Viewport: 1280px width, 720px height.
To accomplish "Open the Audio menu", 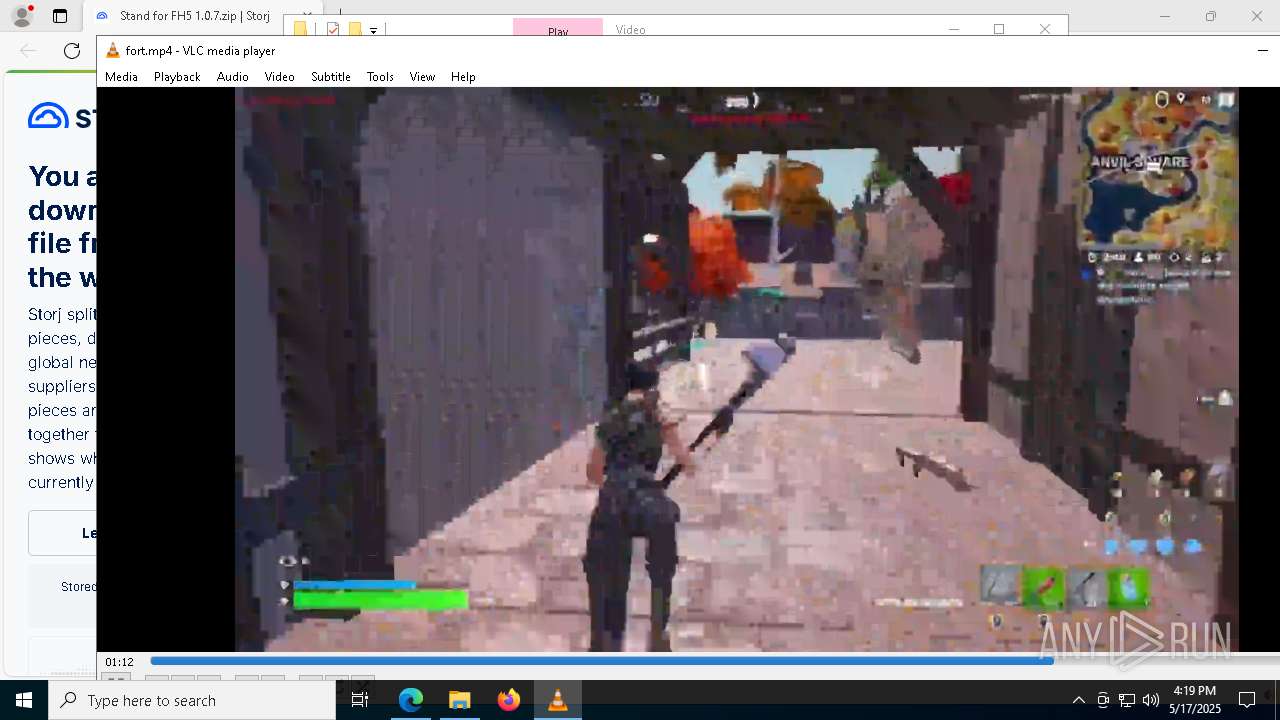I will 232,77.
